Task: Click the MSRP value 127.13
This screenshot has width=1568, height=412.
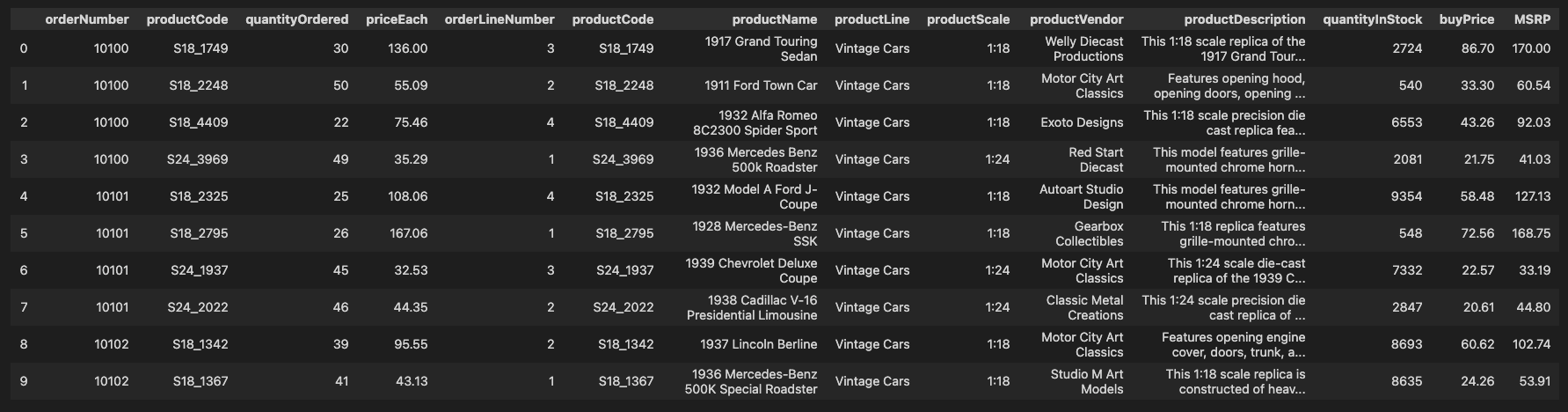Action: pyautogui.click(x=1532, y=196)
